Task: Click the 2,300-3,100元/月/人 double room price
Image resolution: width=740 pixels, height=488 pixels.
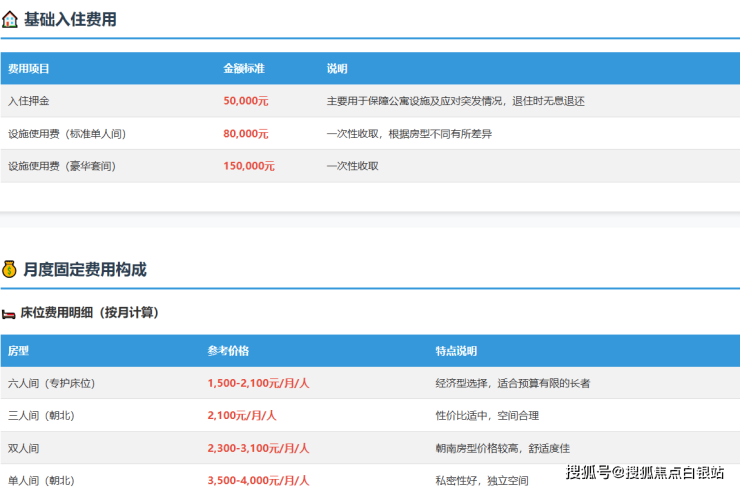Action: coord(258,448)
